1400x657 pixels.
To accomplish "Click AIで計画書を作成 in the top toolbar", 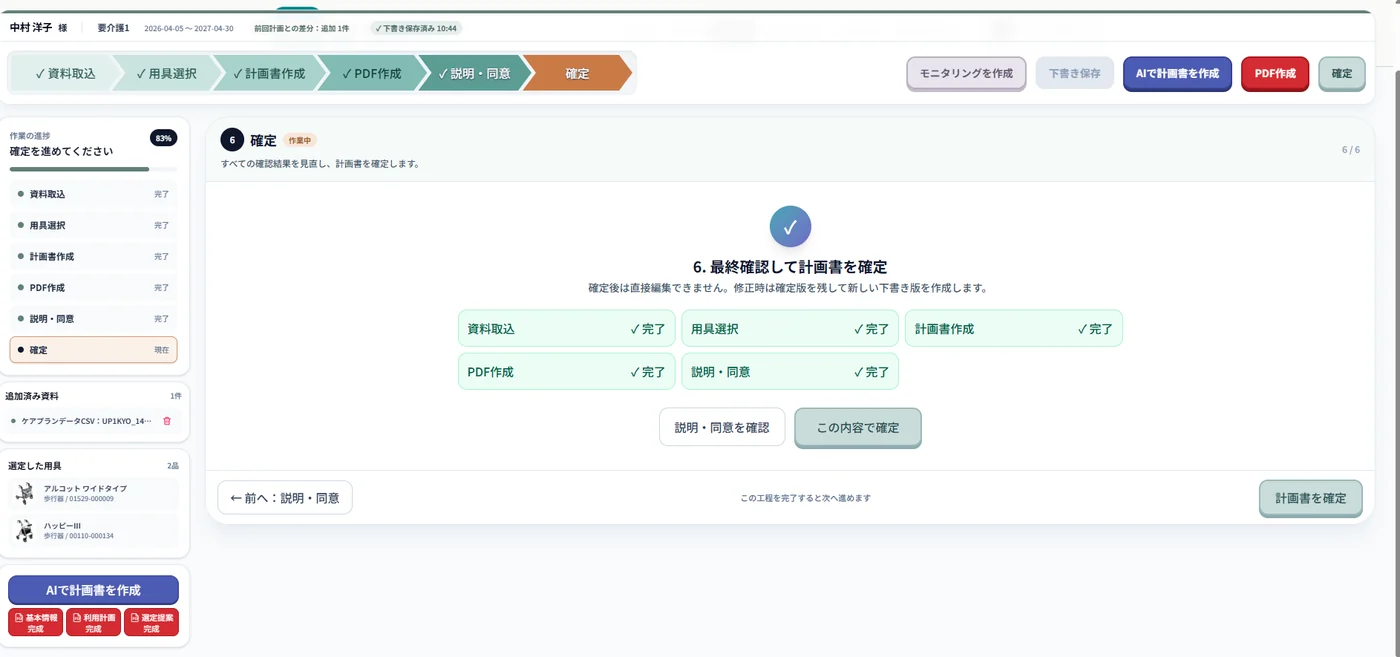I will coord(1177,73).
